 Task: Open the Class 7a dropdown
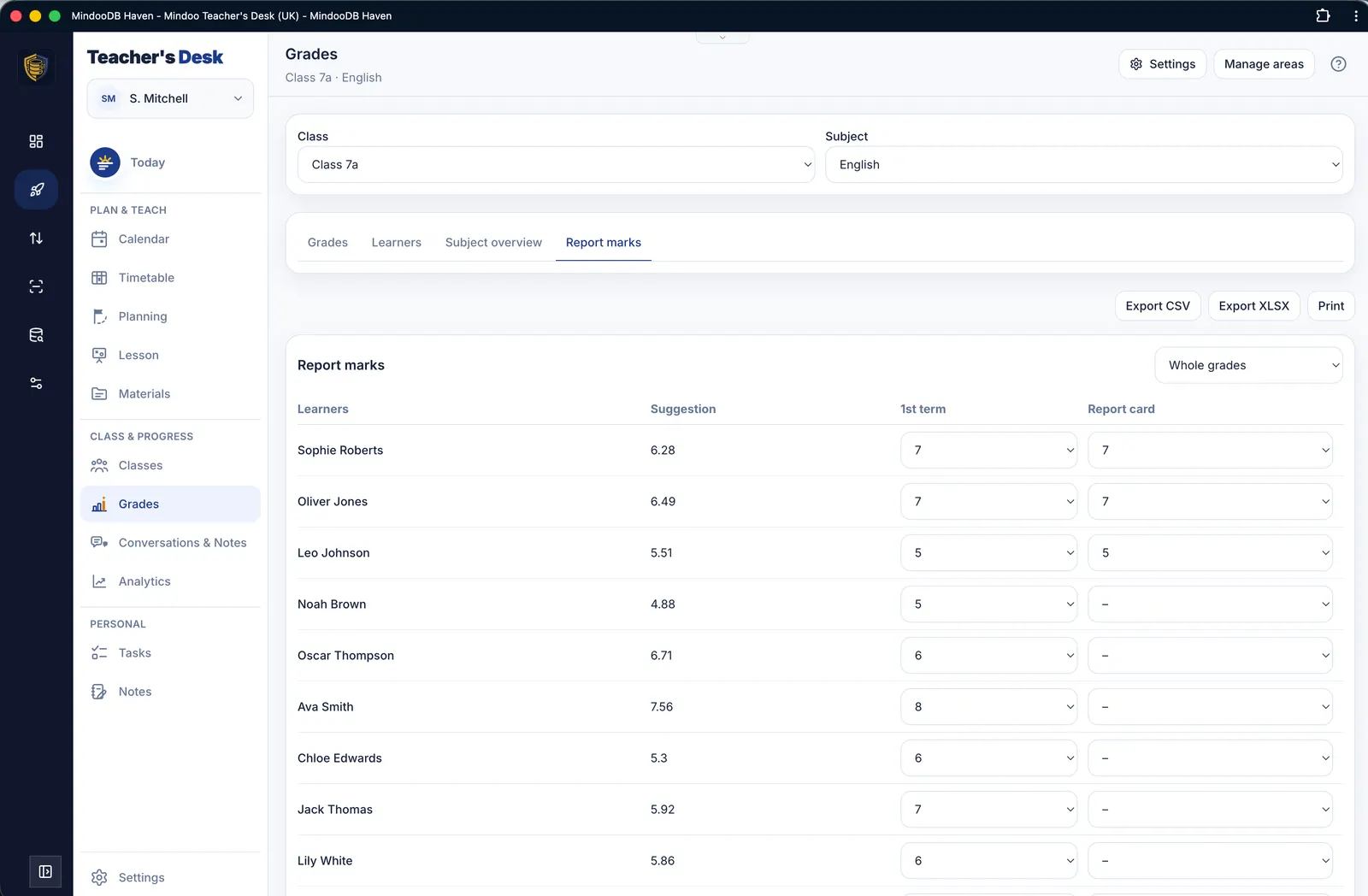tap(556, 165)
